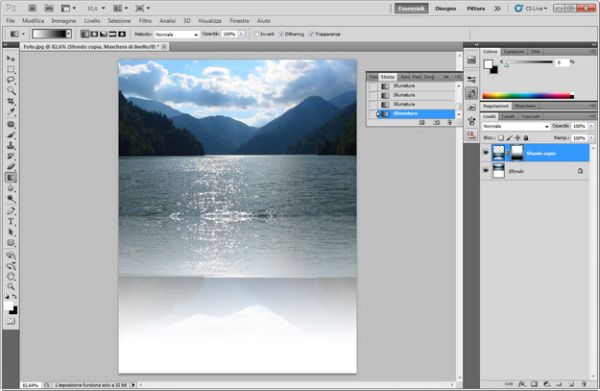
Task: Pick the radial gradient style icon
Action: pos(94,34)
